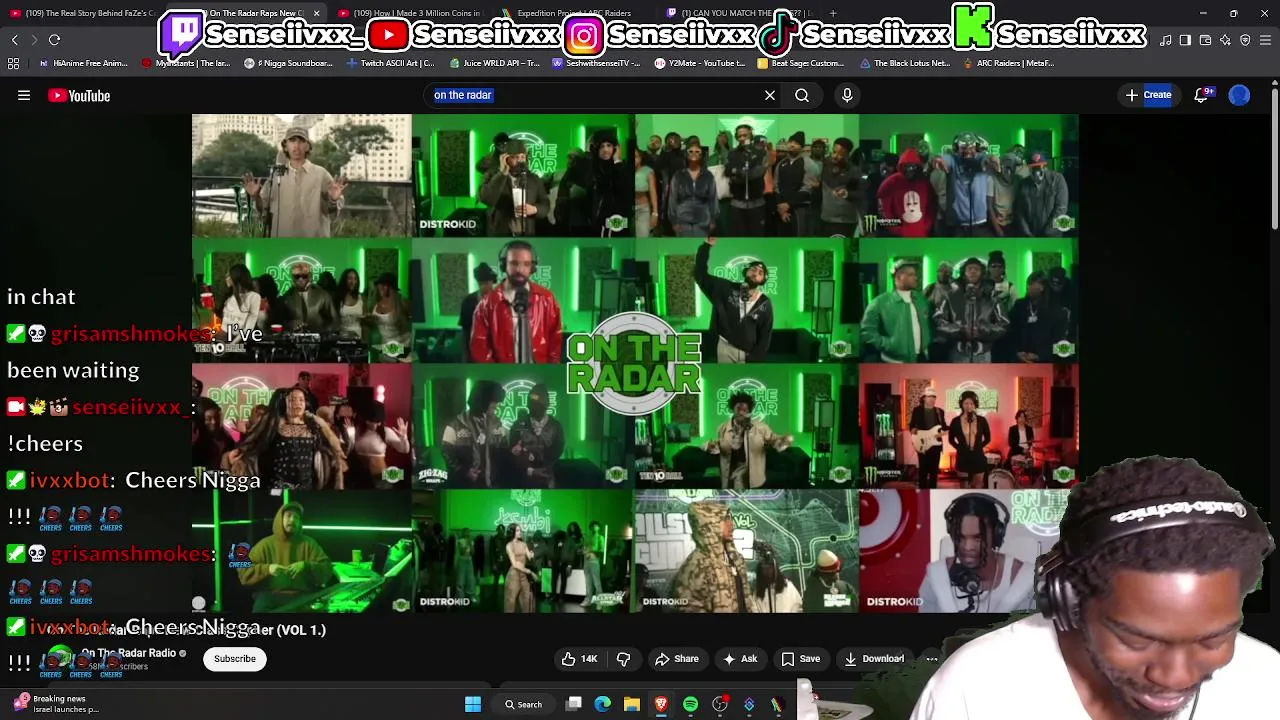This screenshot has height=720, width=1280.
Task: Go to the YouTube home logo
Action: coord(79,96)
